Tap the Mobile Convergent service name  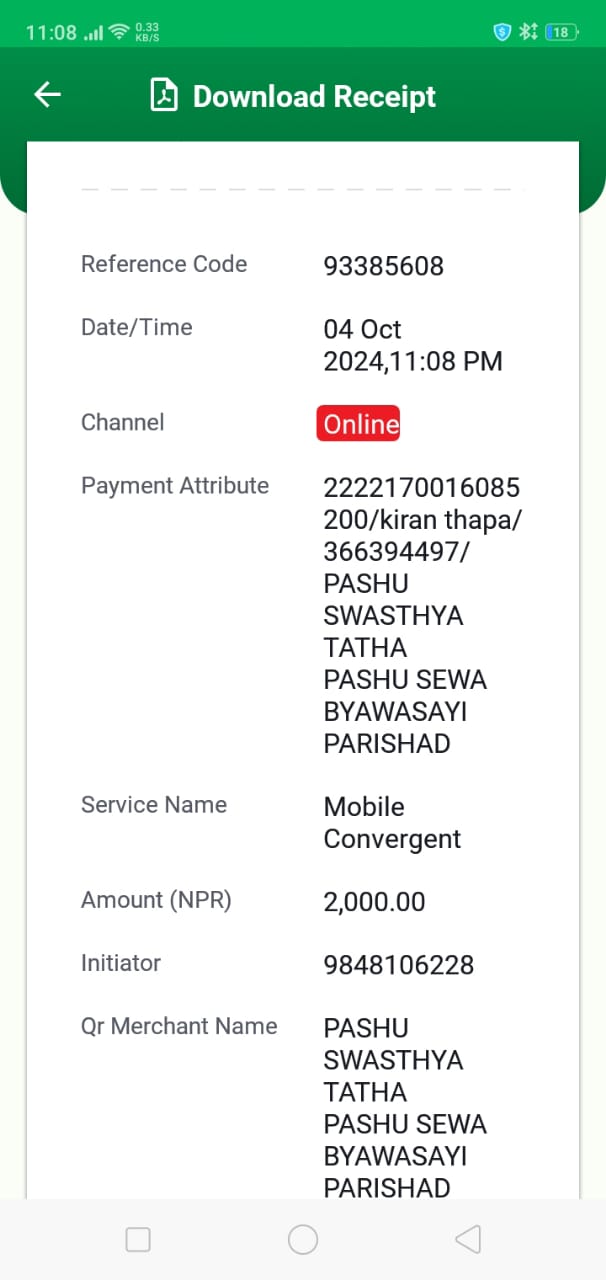[392, 823]
